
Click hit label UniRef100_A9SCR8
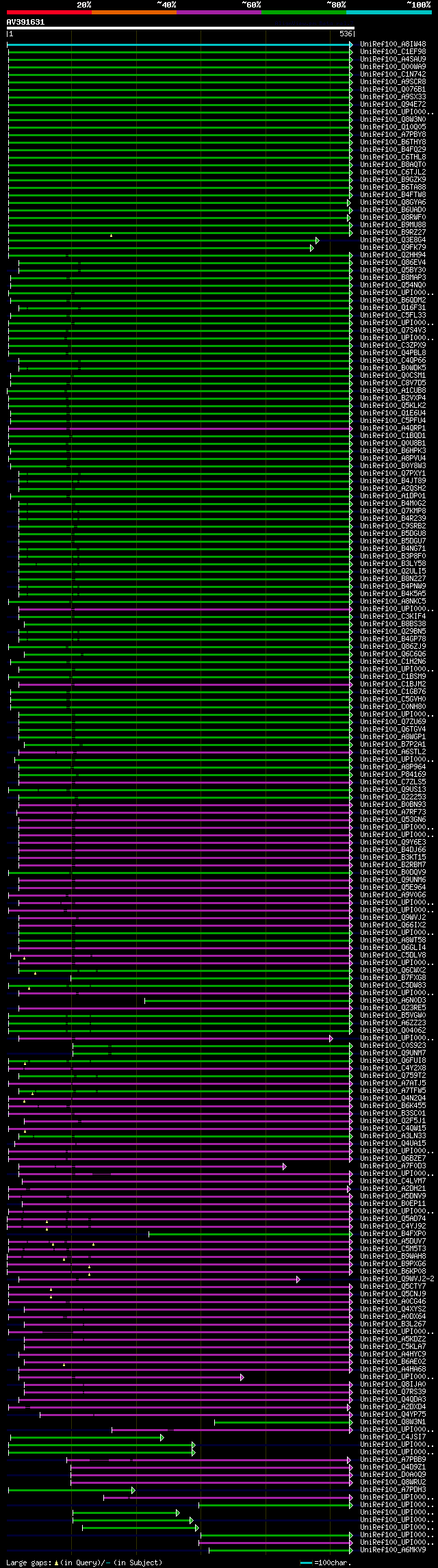pos(393,82)
